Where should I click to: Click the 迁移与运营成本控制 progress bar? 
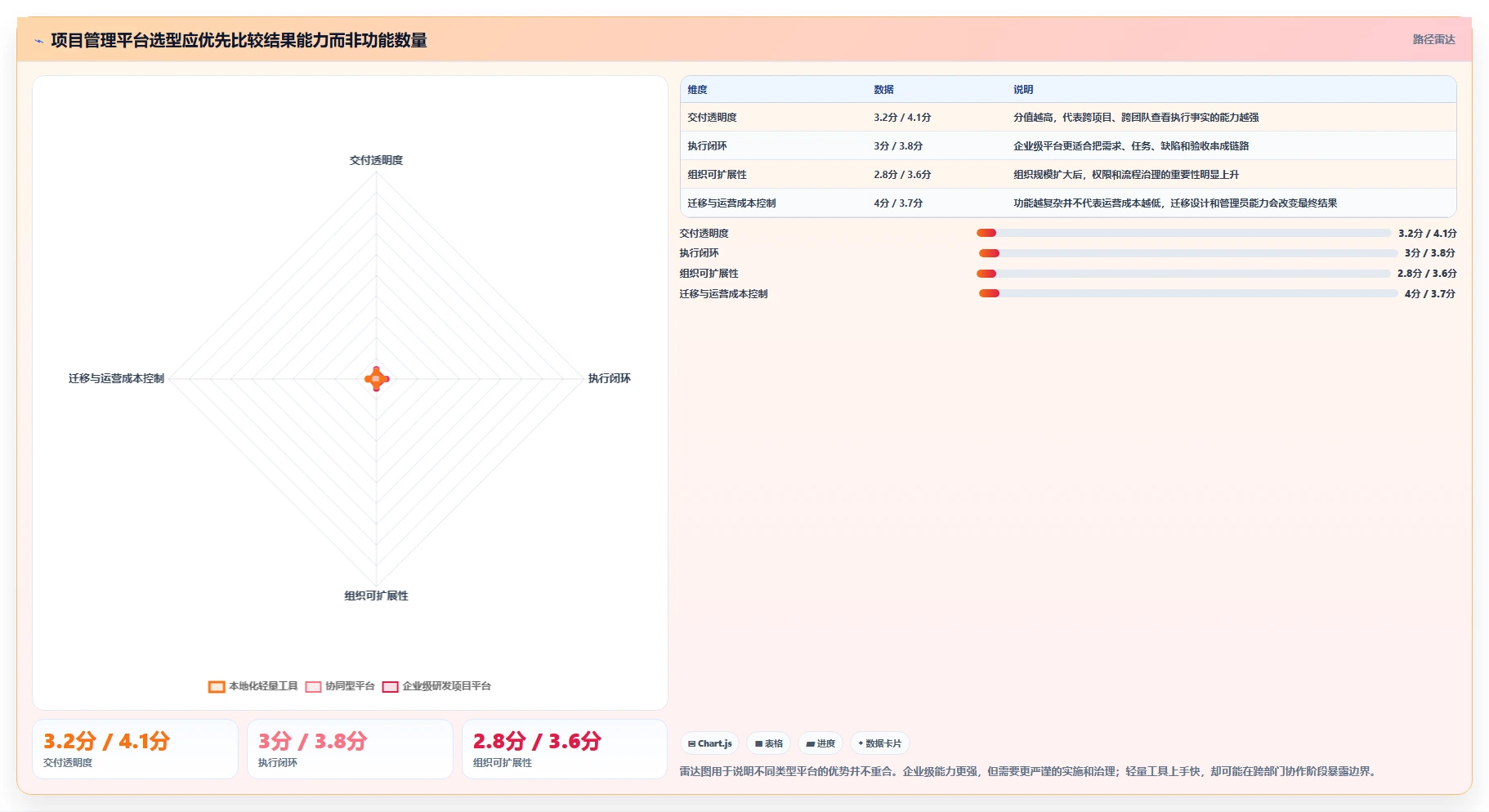pyautogui.click(x=1188, y=293)
